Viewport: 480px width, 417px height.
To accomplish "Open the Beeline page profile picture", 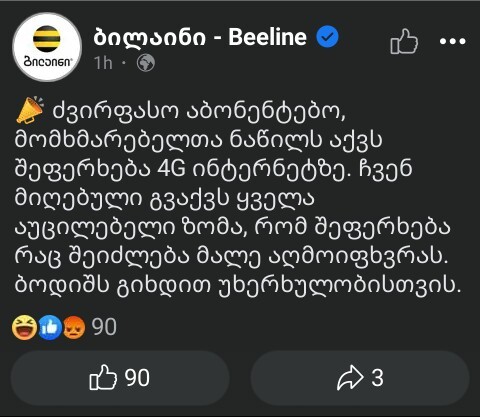I will click(x=47, y=47).
